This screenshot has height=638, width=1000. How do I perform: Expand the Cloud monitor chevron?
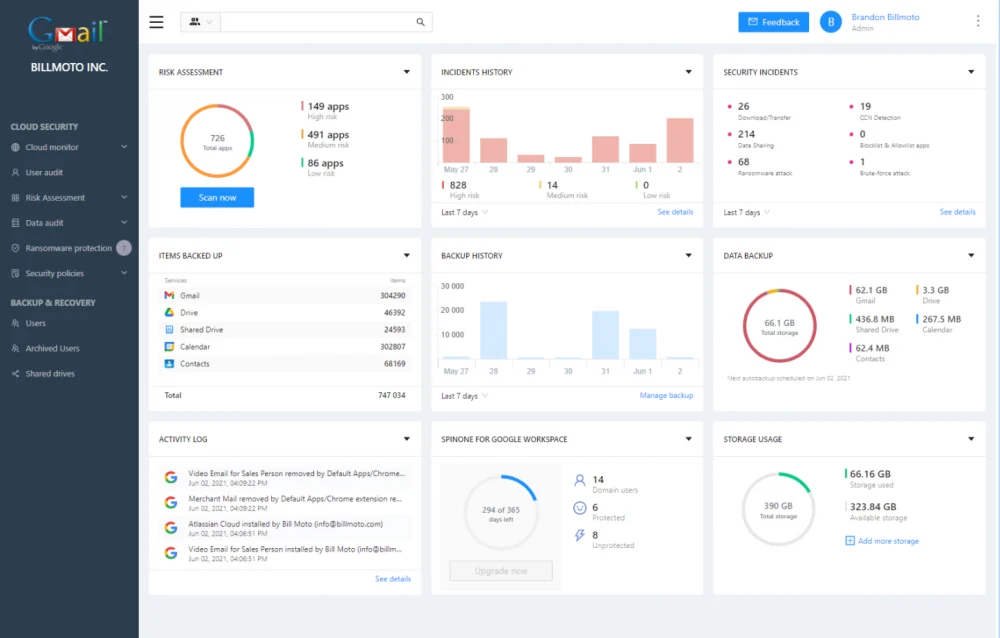124,147
